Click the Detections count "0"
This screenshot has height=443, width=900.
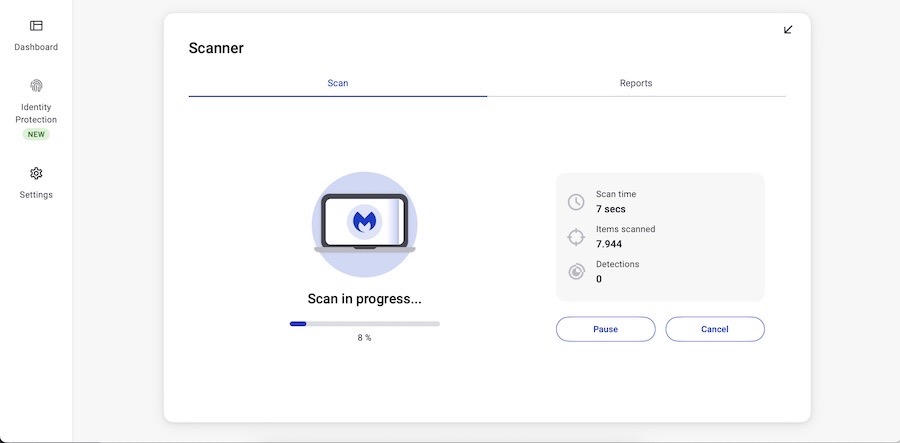point(599,279)
